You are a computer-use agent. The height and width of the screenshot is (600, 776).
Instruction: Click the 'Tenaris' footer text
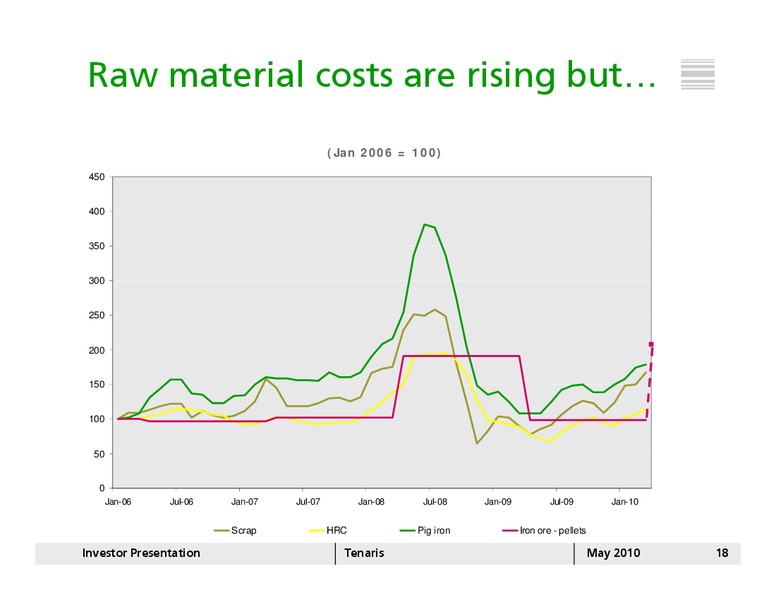coord(364,553)
